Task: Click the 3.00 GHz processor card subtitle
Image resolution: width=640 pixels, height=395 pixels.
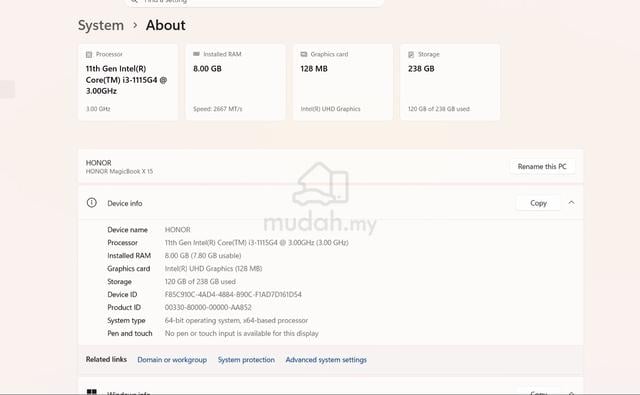Action: click(98, 109)
